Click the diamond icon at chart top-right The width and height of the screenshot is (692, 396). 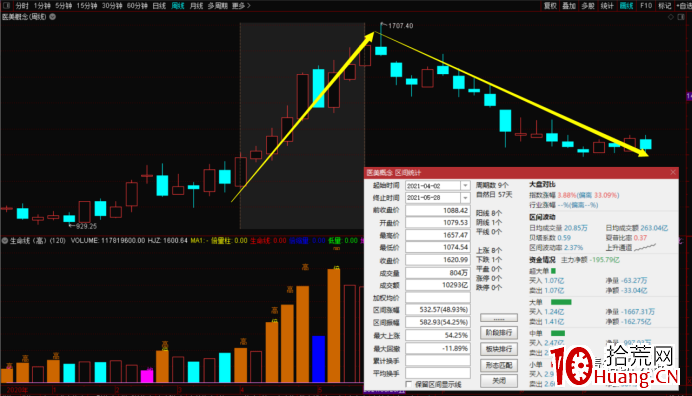pyautogui.click(x=671, y=17)
